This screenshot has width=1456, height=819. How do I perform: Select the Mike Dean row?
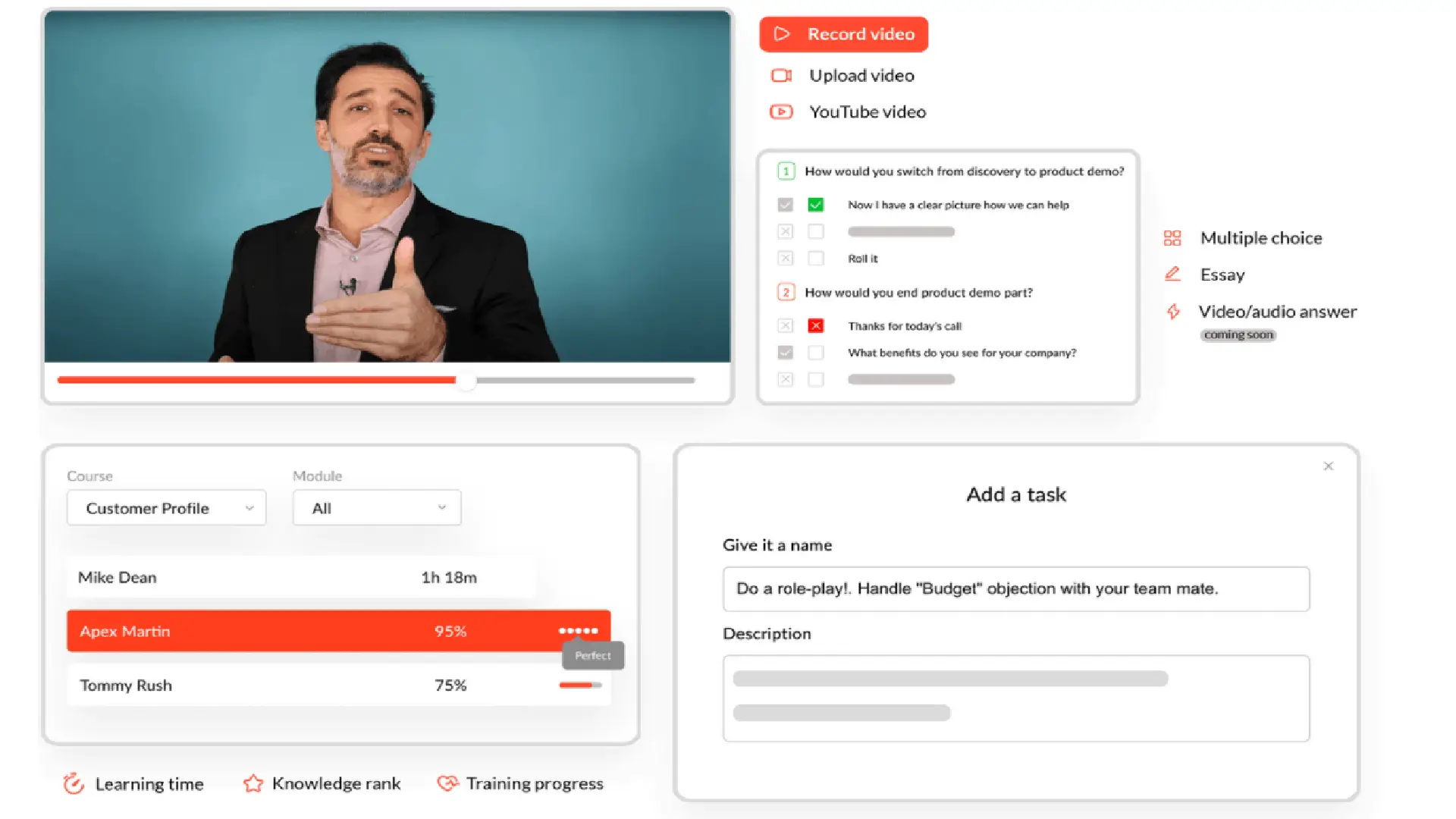(x=301, y=577)
